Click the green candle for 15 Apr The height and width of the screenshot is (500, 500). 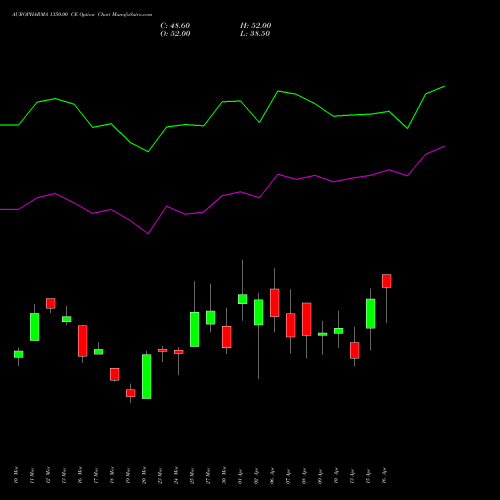pyautogui.click(x=371, y=314)
